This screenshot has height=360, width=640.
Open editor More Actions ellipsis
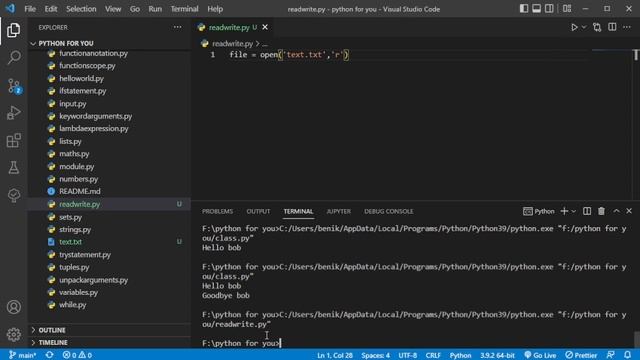627,27
